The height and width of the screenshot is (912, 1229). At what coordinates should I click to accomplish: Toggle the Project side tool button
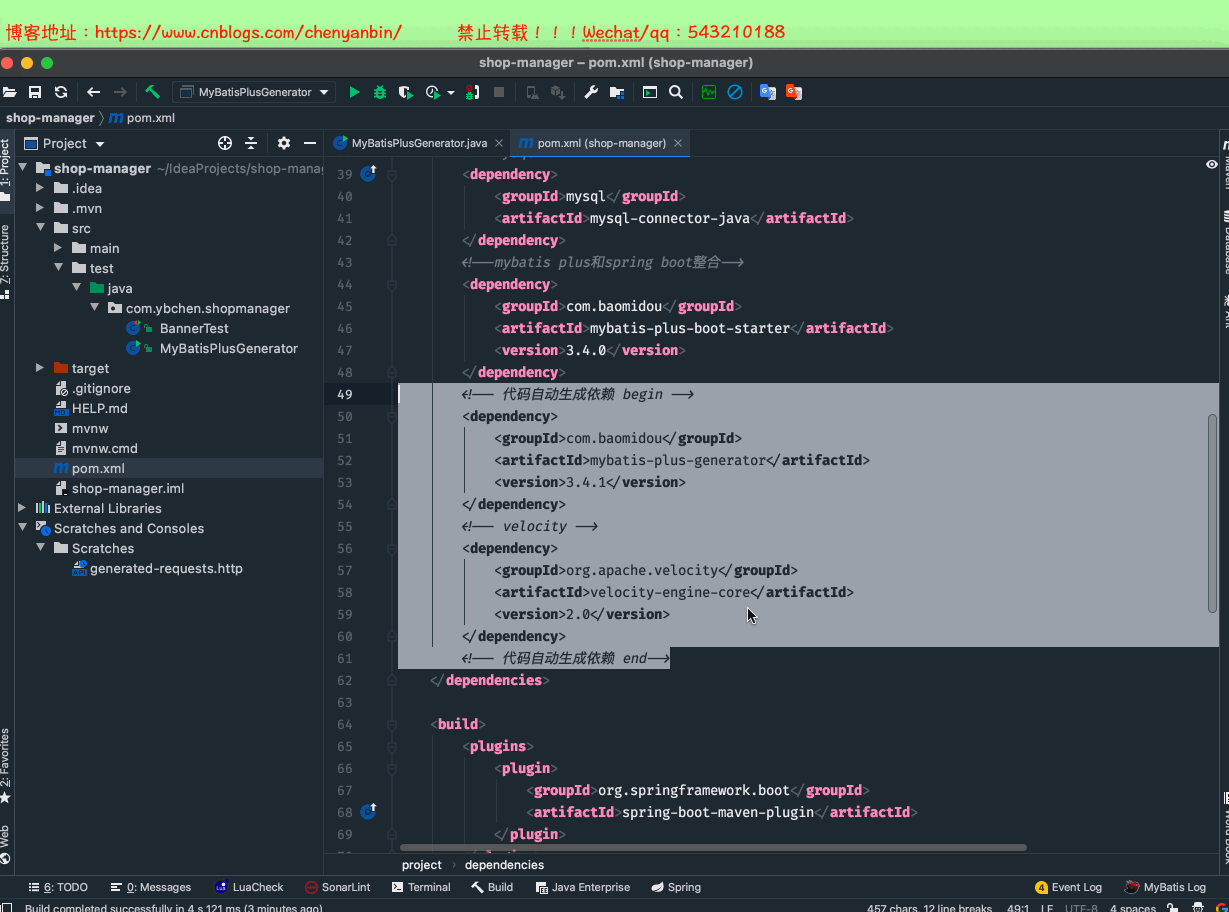(x=6, y=170)
